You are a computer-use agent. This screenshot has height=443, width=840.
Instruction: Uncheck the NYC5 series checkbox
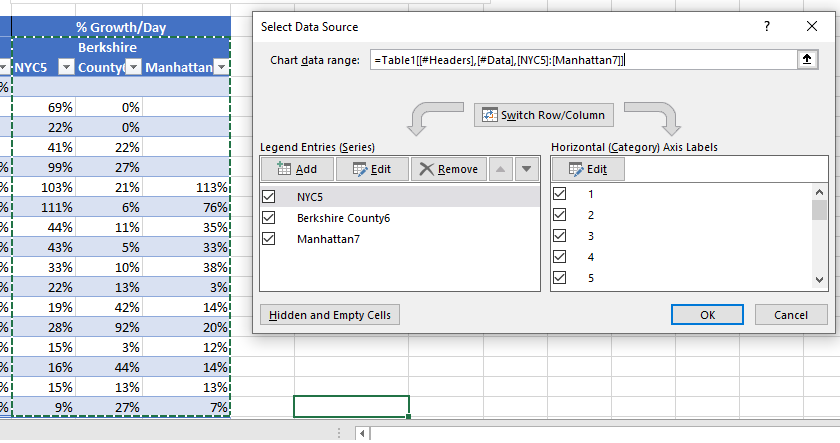[x=269, y=197]
